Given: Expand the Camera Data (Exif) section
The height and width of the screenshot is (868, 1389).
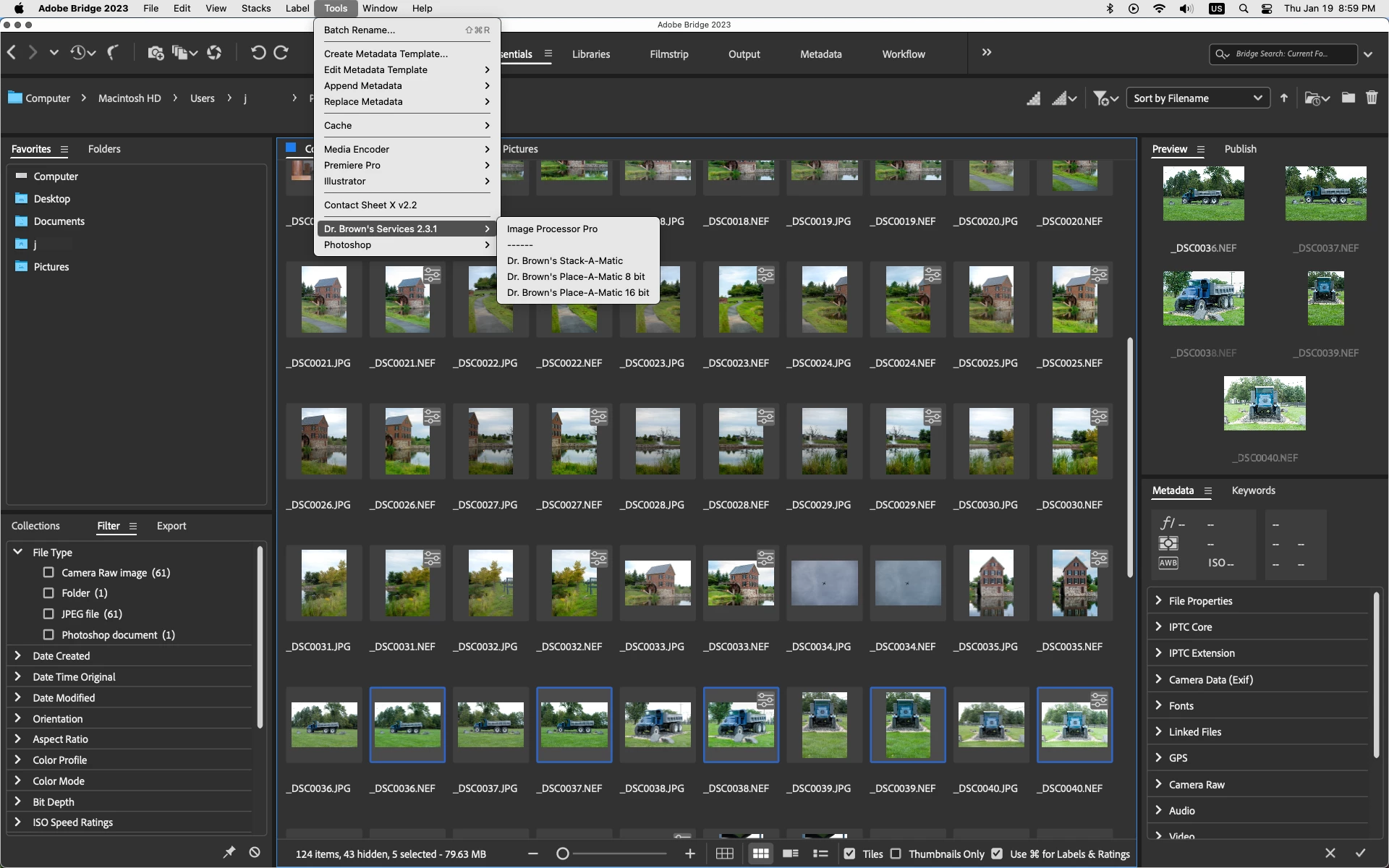Looking at the screenshot, I should click(x=1210, y=679).
